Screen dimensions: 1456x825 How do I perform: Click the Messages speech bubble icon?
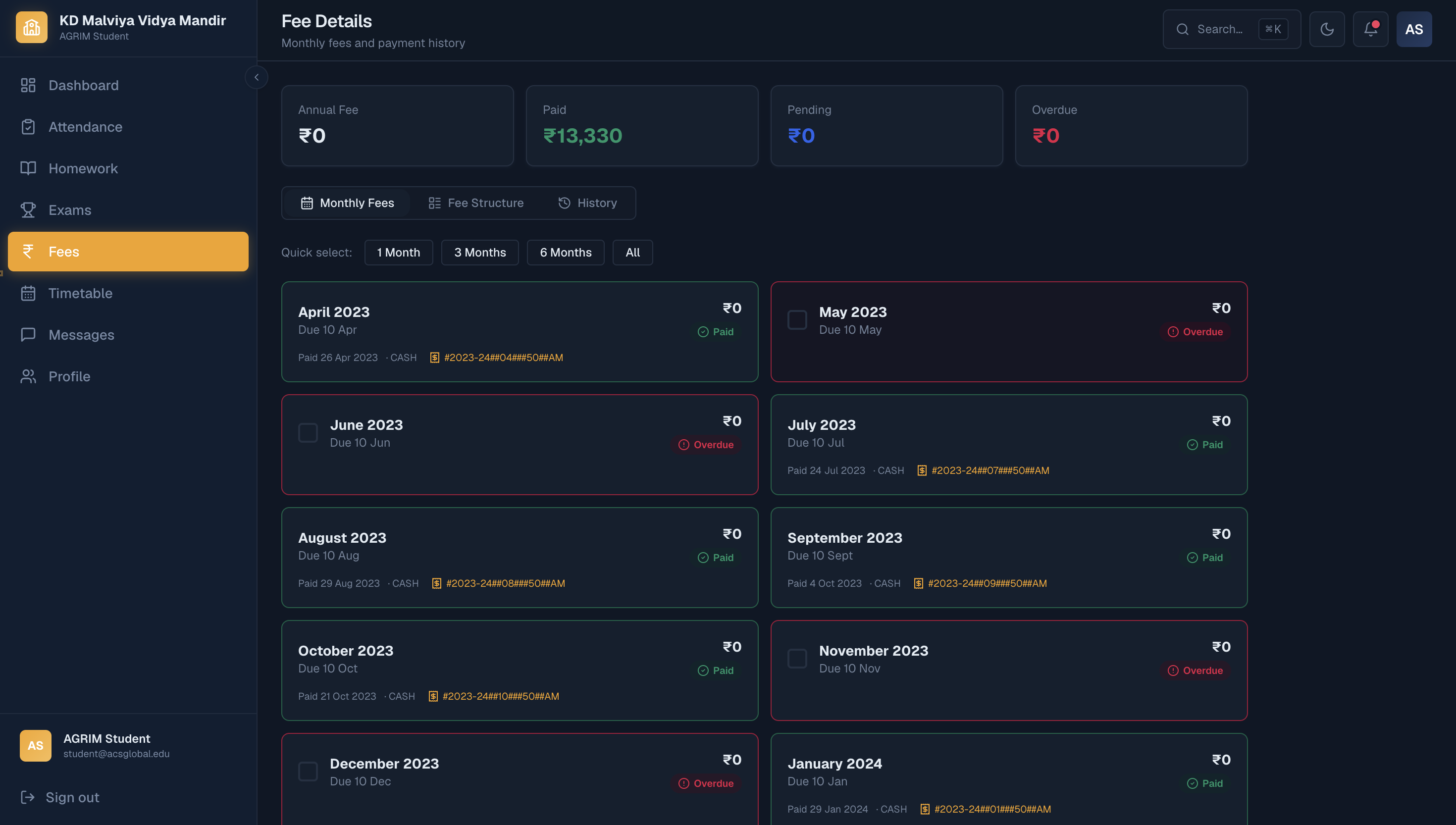point(28,335)
